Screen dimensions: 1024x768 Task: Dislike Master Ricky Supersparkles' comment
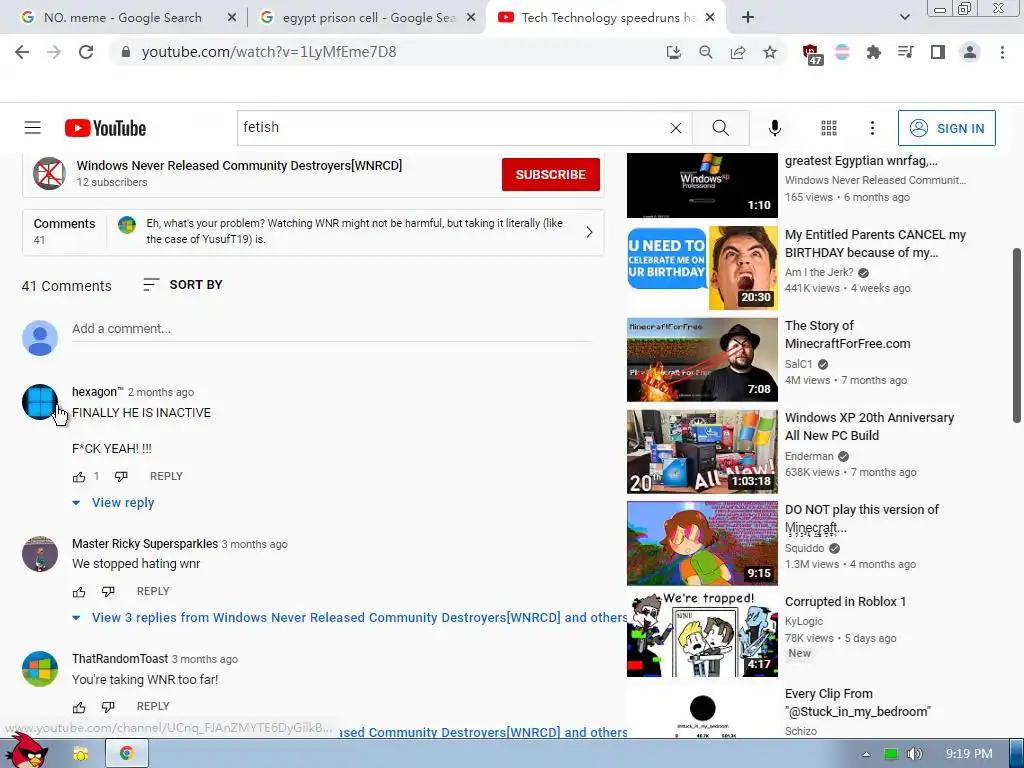pyautogui.click(x=108, y=592)
